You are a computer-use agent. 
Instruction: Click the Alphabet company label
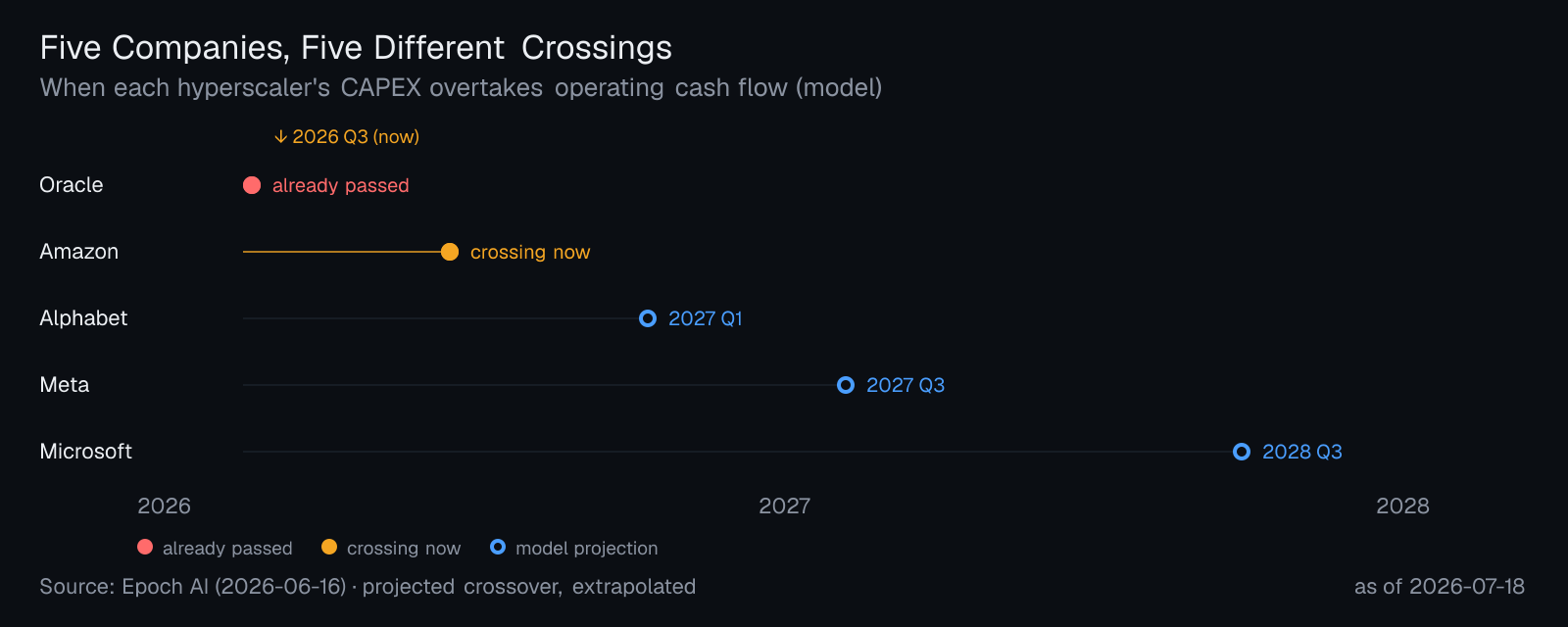(x=83, y=318)
